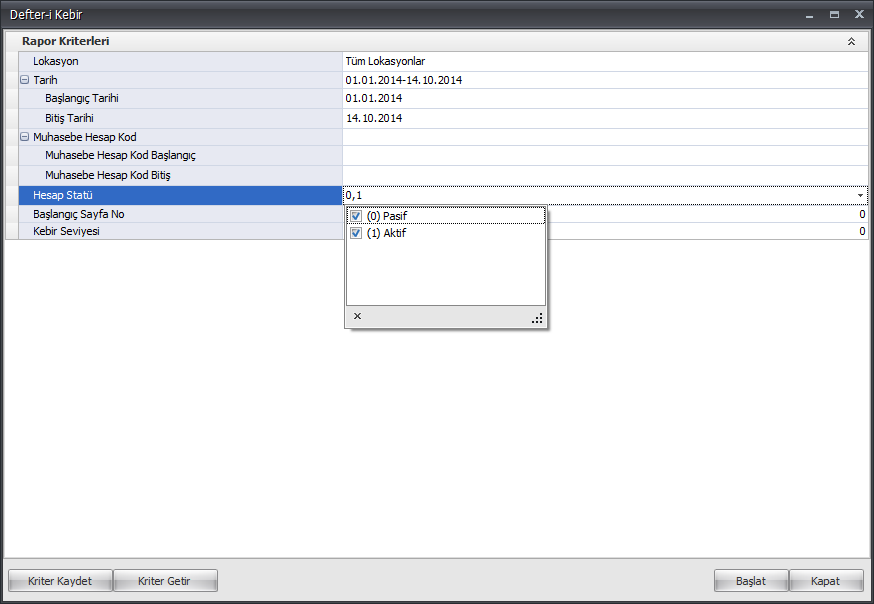Click the Kapat button
Image resolution: width=874 pixels, height=604 pixels.
tap(826, 581)
